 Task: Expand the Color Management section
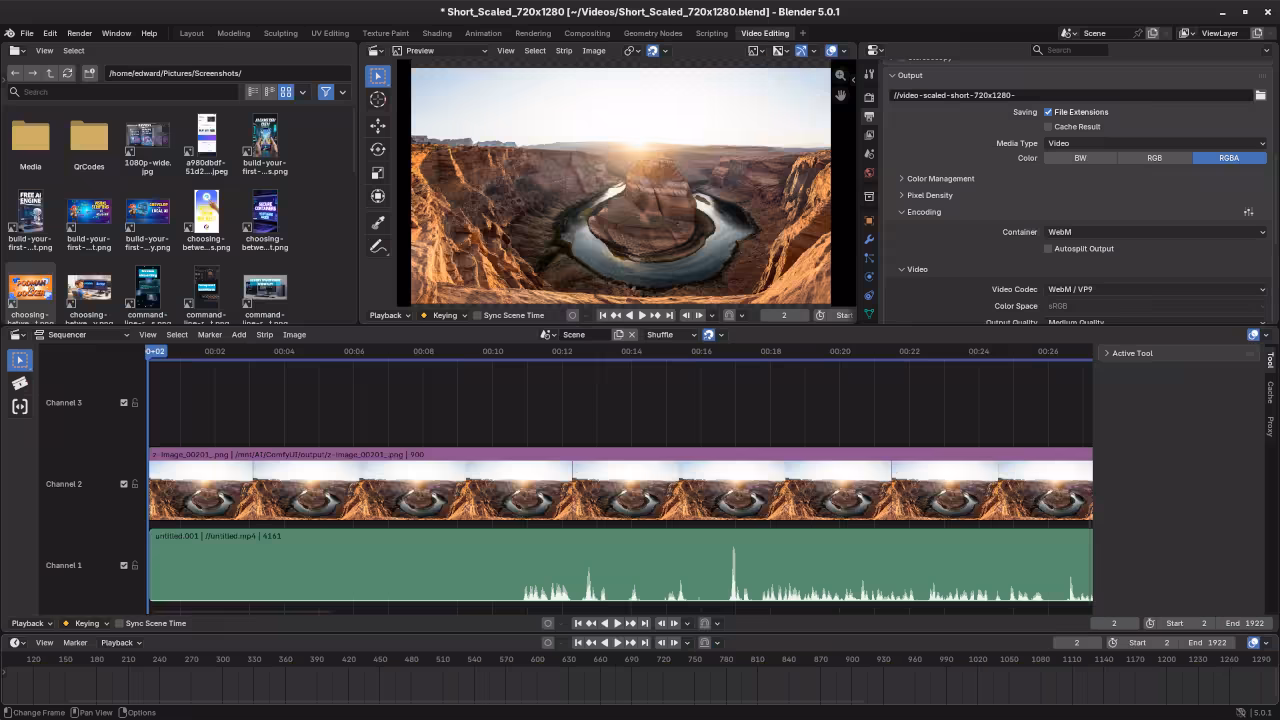click(x=939, y=179)
